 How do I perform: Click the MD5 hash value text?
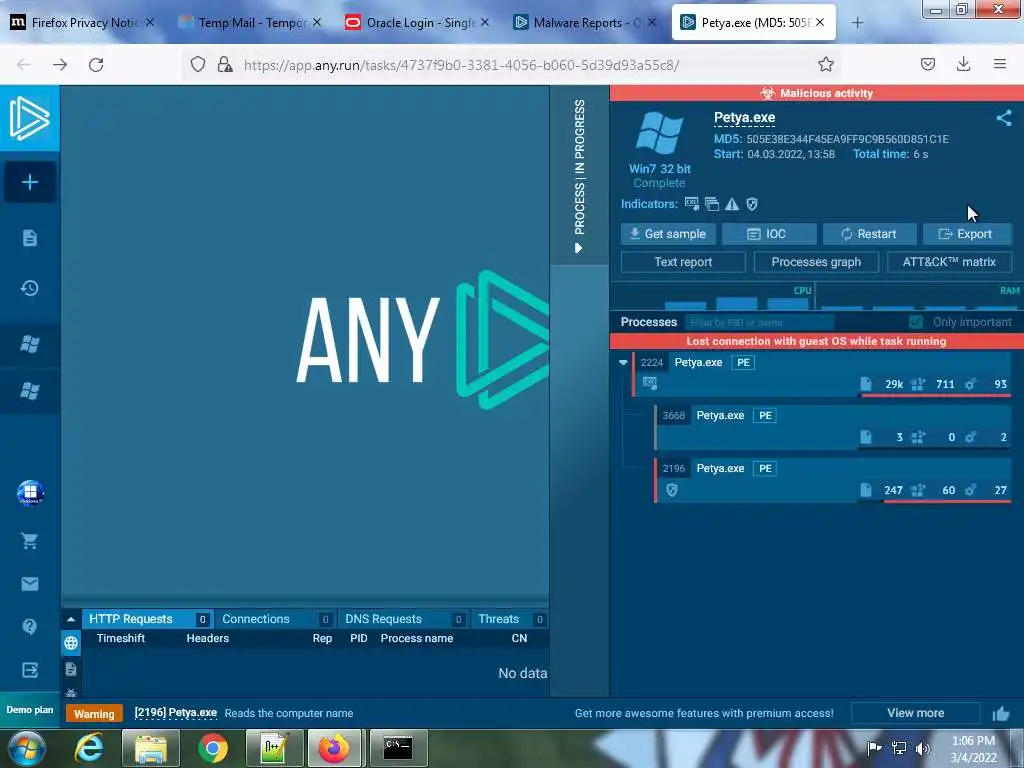847,139
